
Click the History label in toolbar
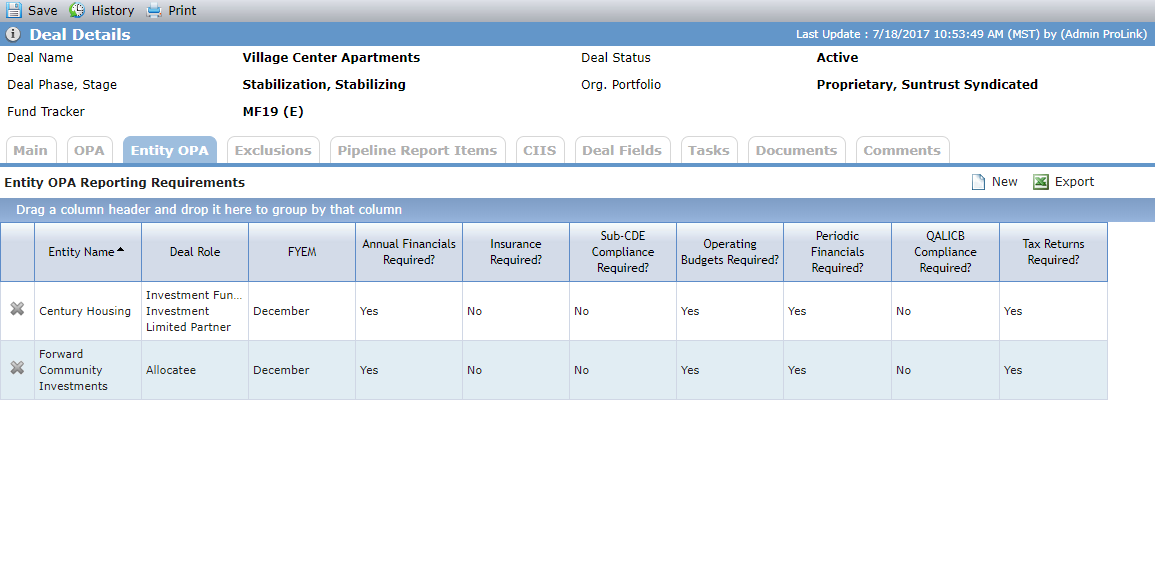pos(113,11)
